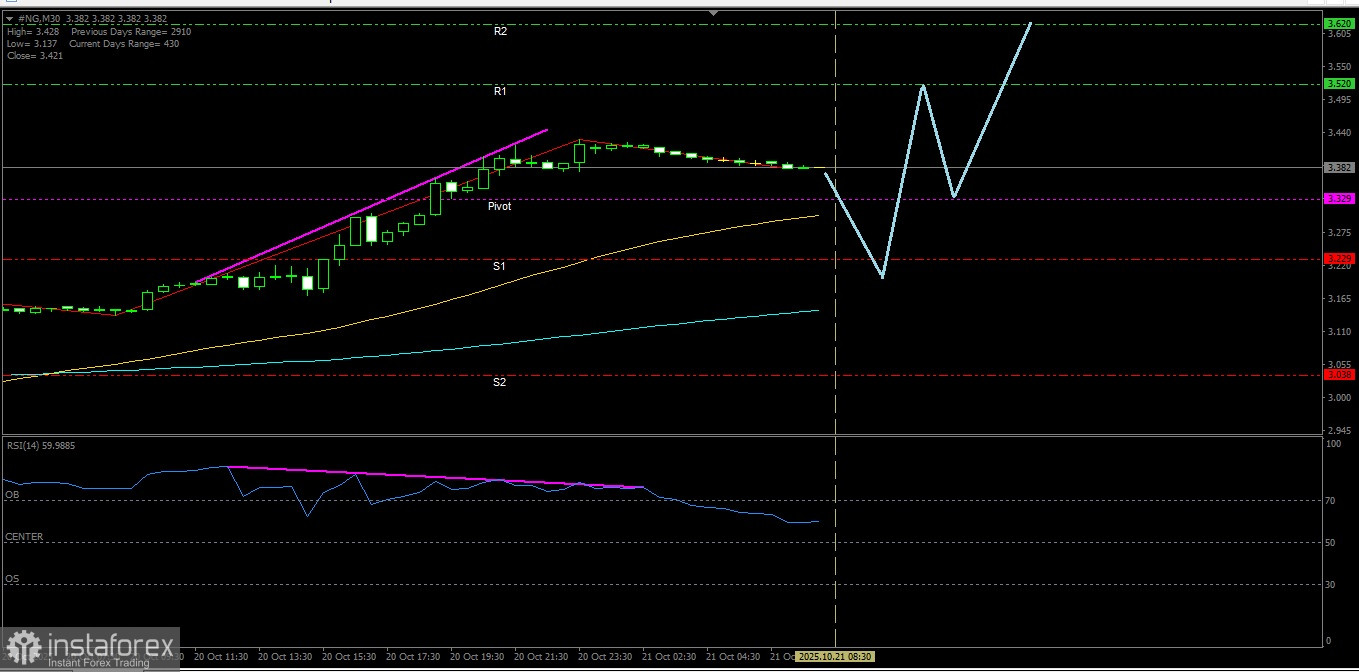1359x672 pixels.
Task: Click the S1 support label
Action: (499, 267)
